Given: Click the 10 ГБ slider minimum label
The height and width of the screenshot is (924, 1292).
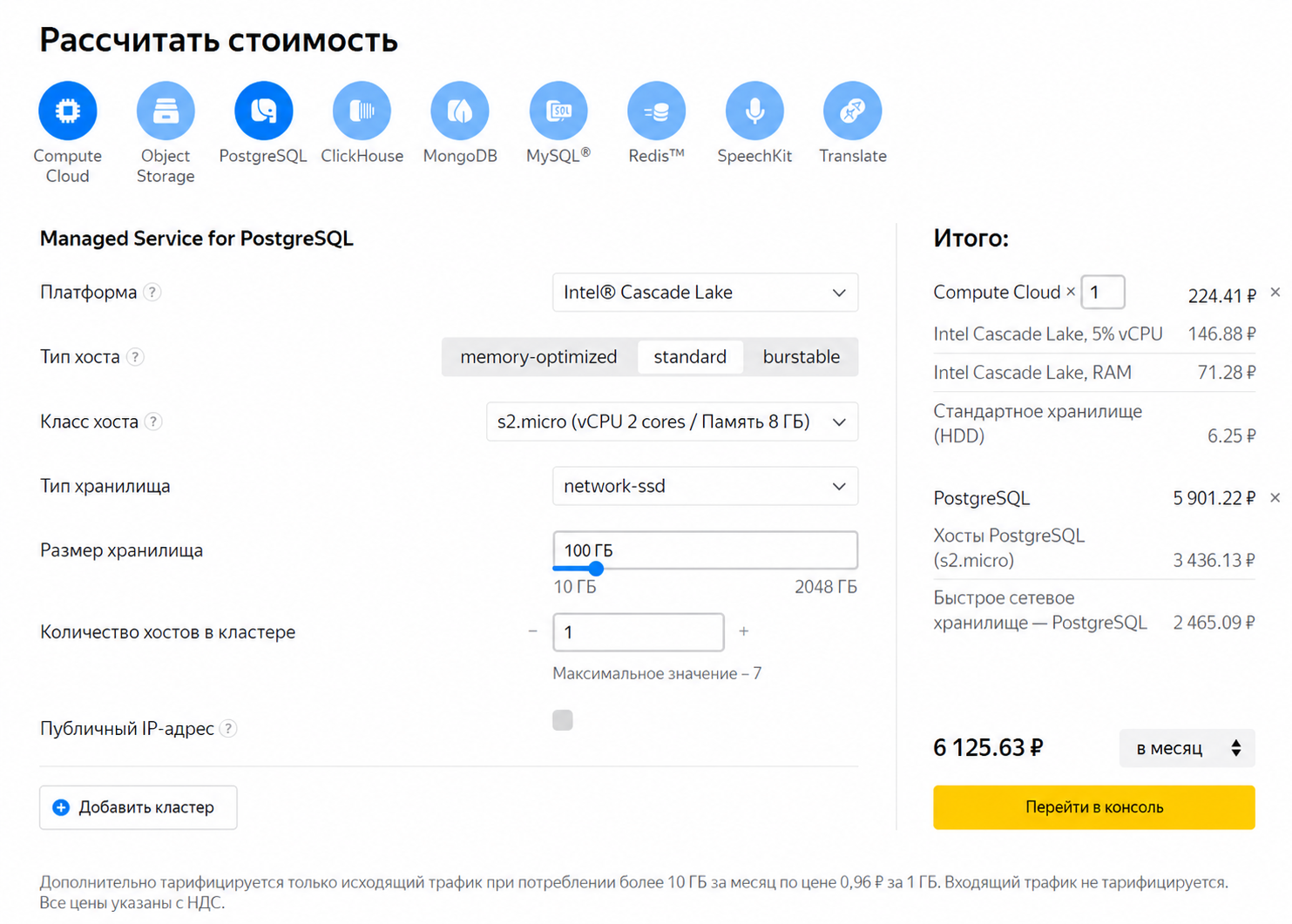Looking at the screenshot, I should [575, 587].
